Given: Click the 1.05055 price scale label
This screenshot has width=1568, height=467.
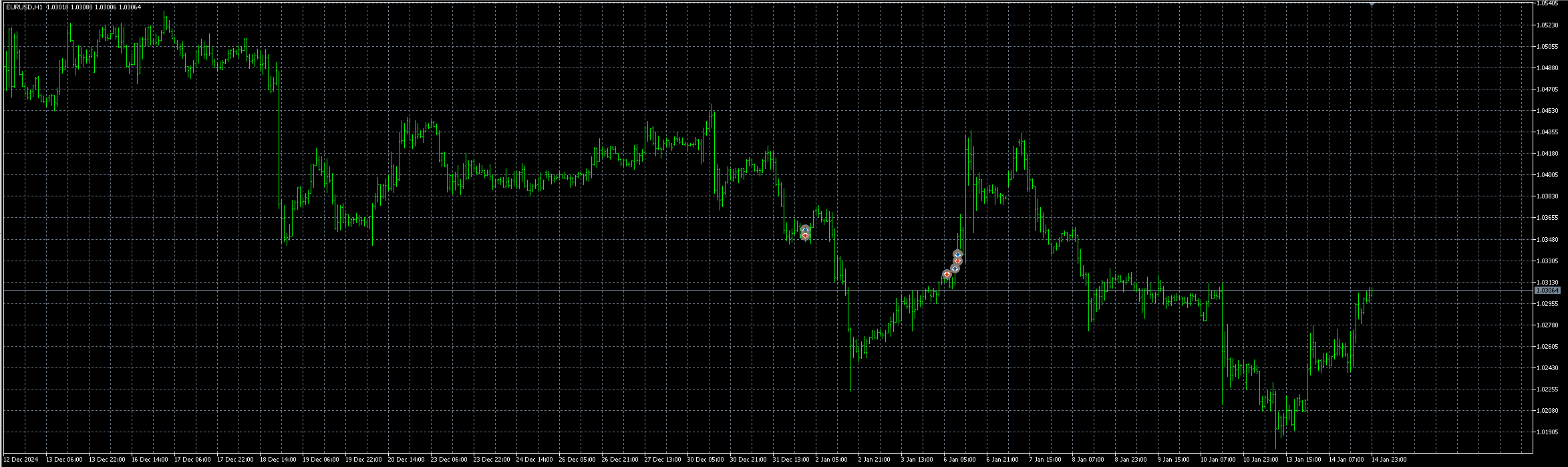Looking at the screenshot, I should point(1547,46).
